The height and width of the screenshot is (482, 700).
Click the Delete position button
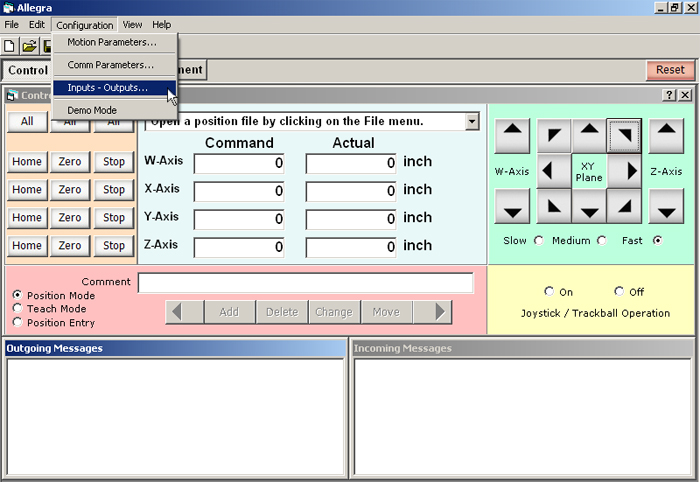(x=282, y=312)
